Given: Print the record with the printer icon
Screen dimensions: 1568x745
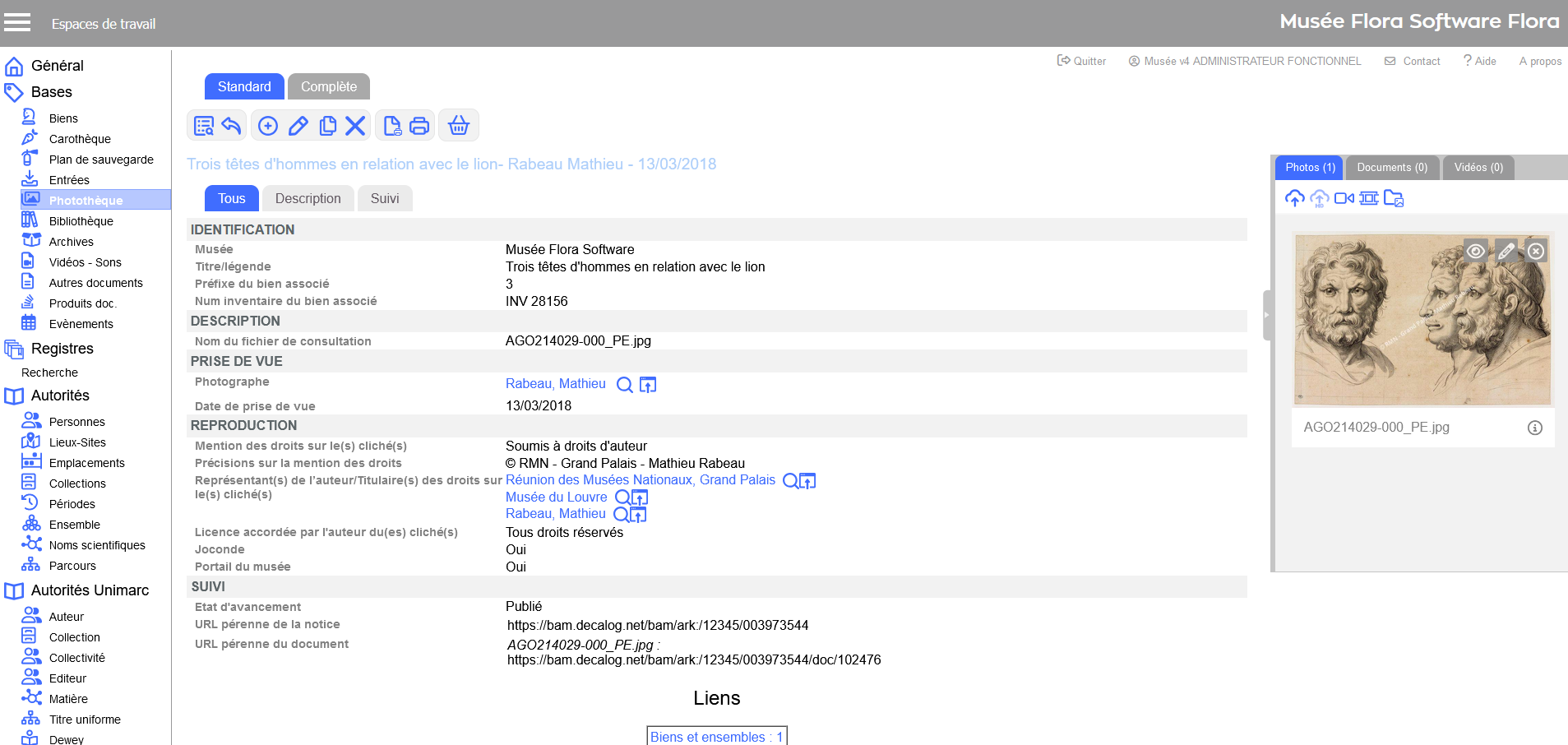Looking at the screenshot, I should pos(419,126).
